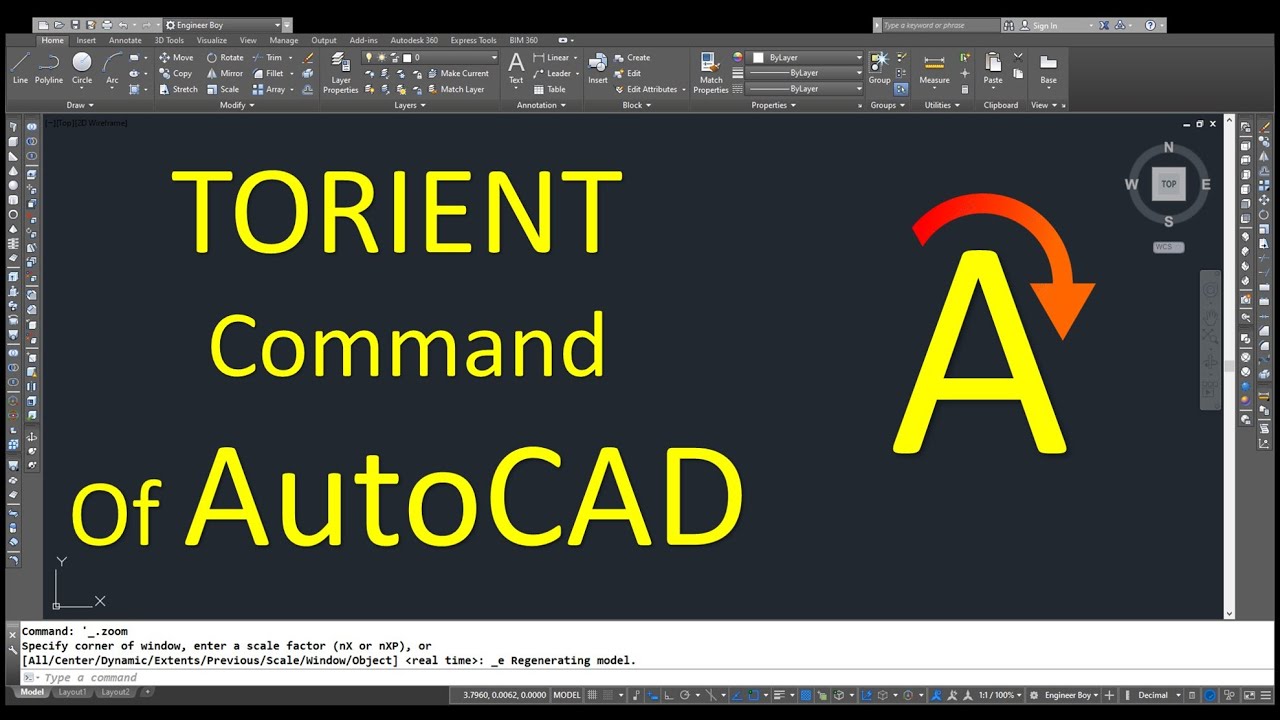The height and width of the screenshot is (720, 1280).
Task: Activate the Copy command
Action: (176, 73)
